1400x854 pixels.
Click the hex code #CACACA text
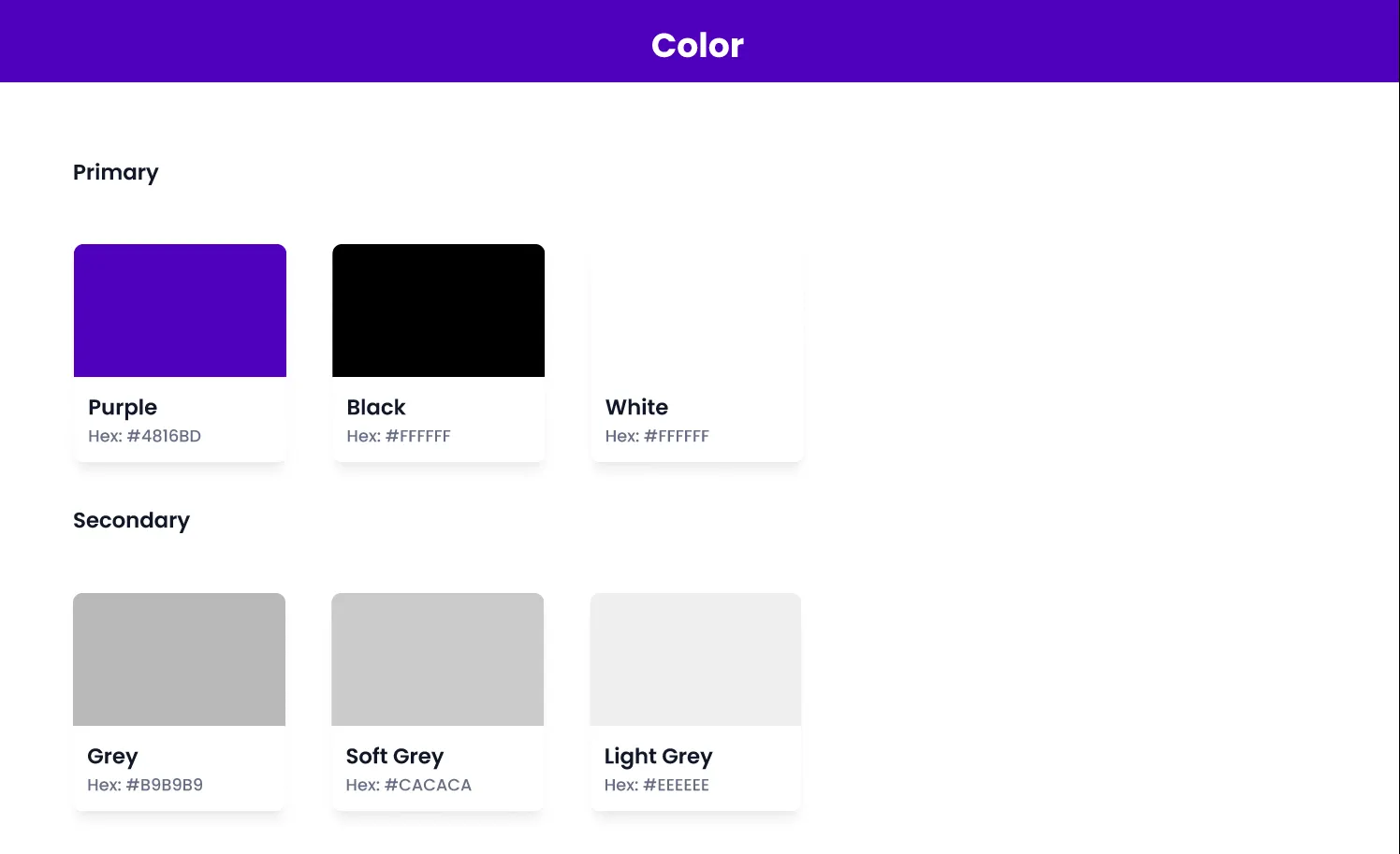pos(408,785)
